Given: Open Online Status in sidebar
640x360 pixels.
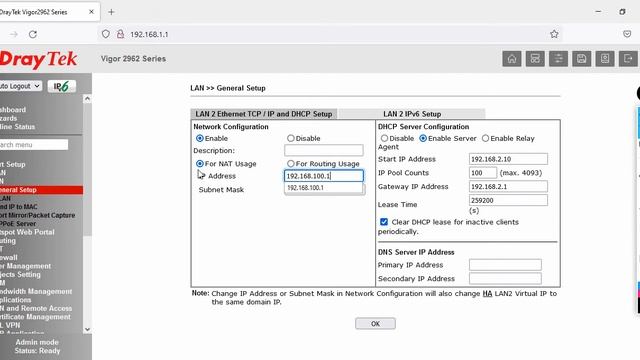Looking at the screenshot, I should [18, 127].
